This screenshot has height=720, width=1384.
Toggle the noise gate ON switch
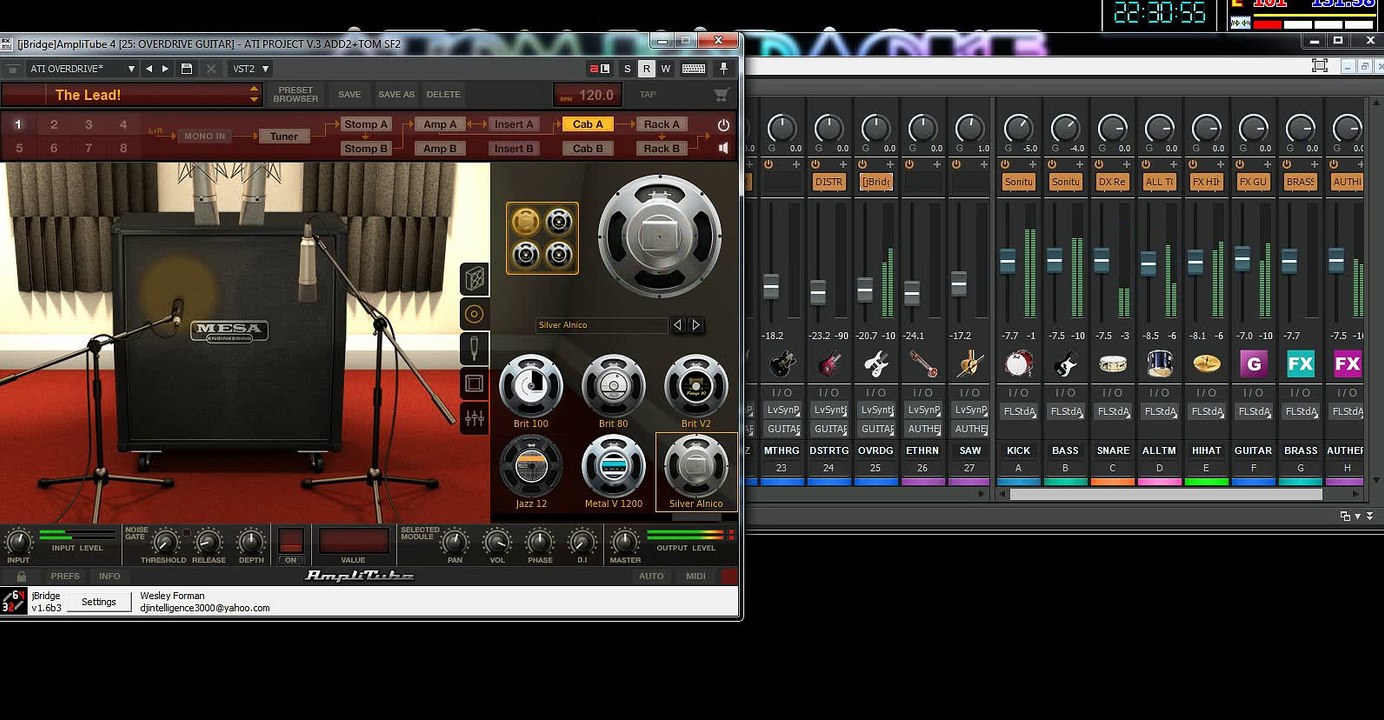(x=291, y=541)
